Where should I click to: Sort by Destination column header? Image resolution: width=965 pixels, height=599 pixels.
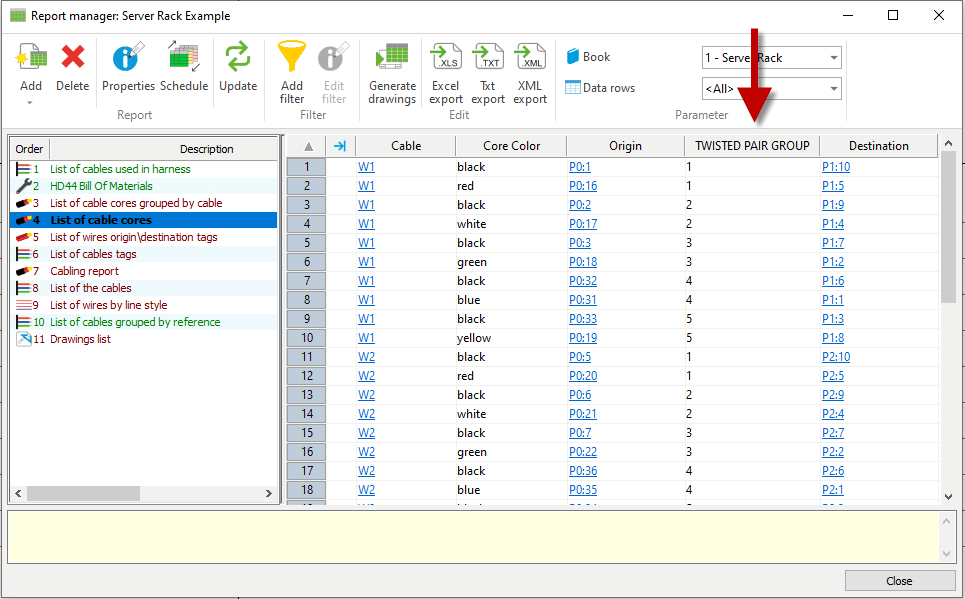point(878,146)
